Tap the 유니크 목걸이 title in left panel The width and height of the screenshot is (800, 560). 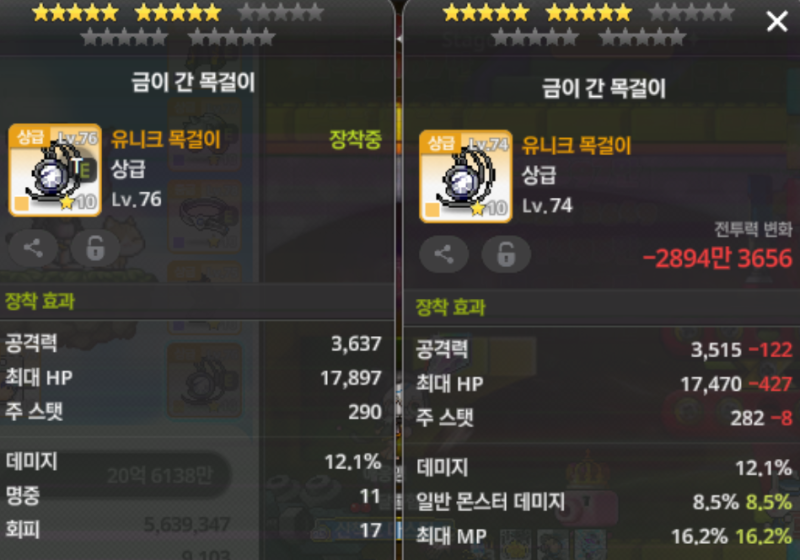166,139
